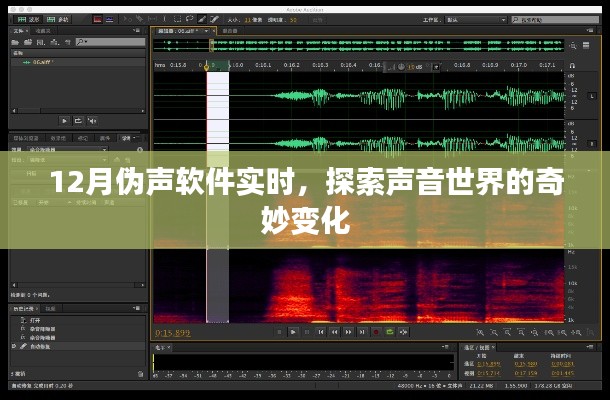Click the headphone icon beside the ruler
This screenshot has height=400, width=610.
(572, 66)
